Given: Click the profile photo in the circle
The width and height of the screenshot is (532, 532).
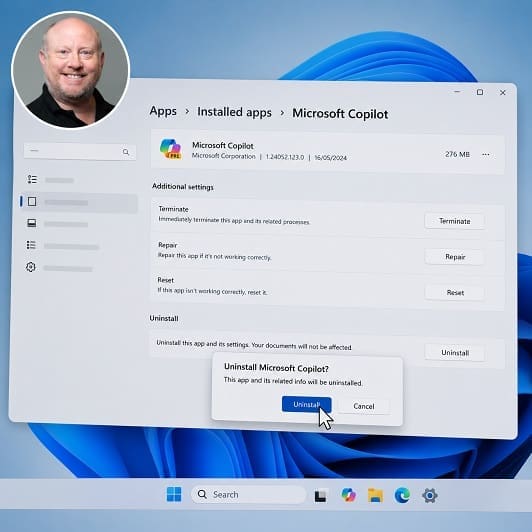Looking at the screenshot, I should pyautogui.click(x=71, y=71).
